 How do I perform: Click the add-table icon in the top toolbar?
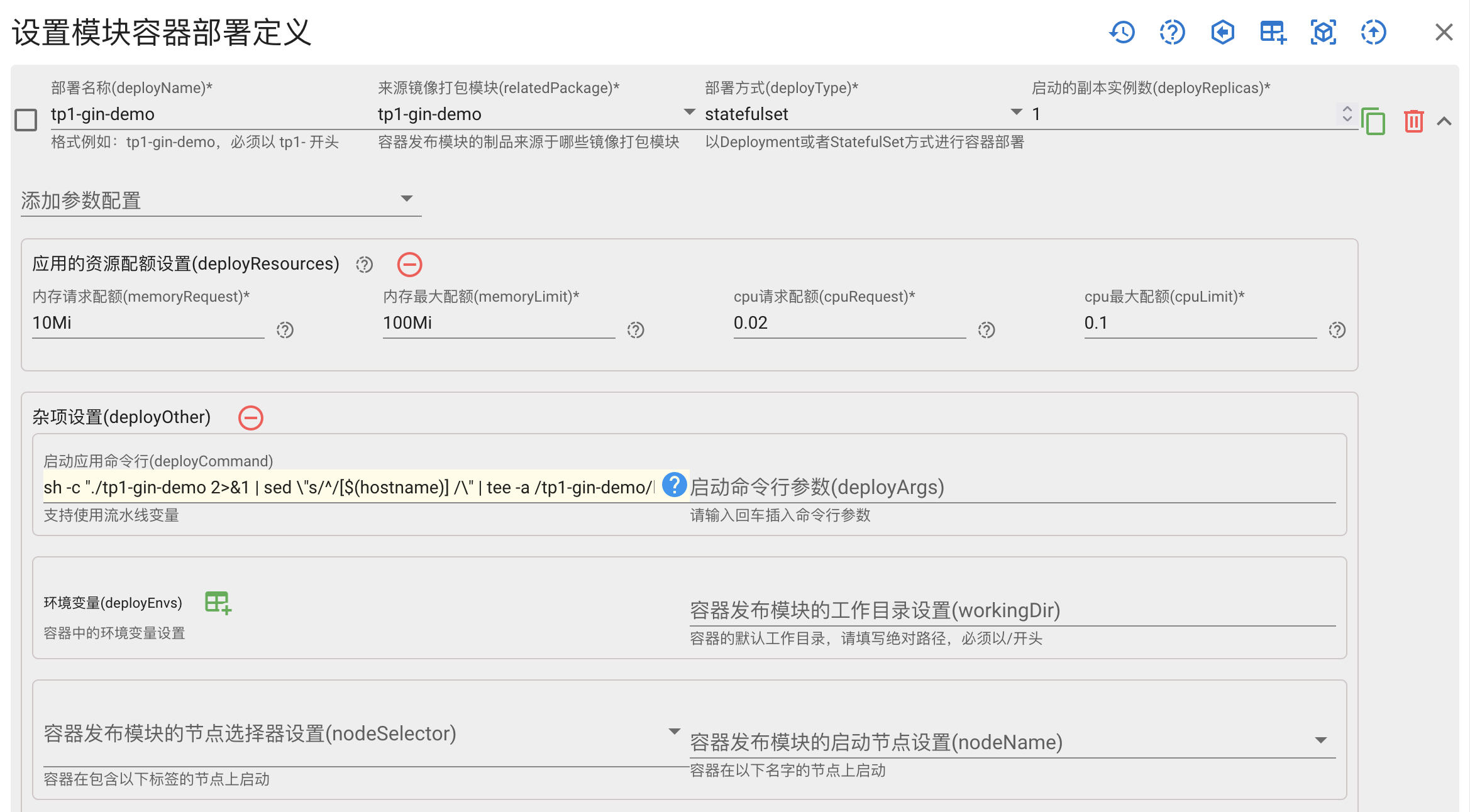pos(1272,31)
